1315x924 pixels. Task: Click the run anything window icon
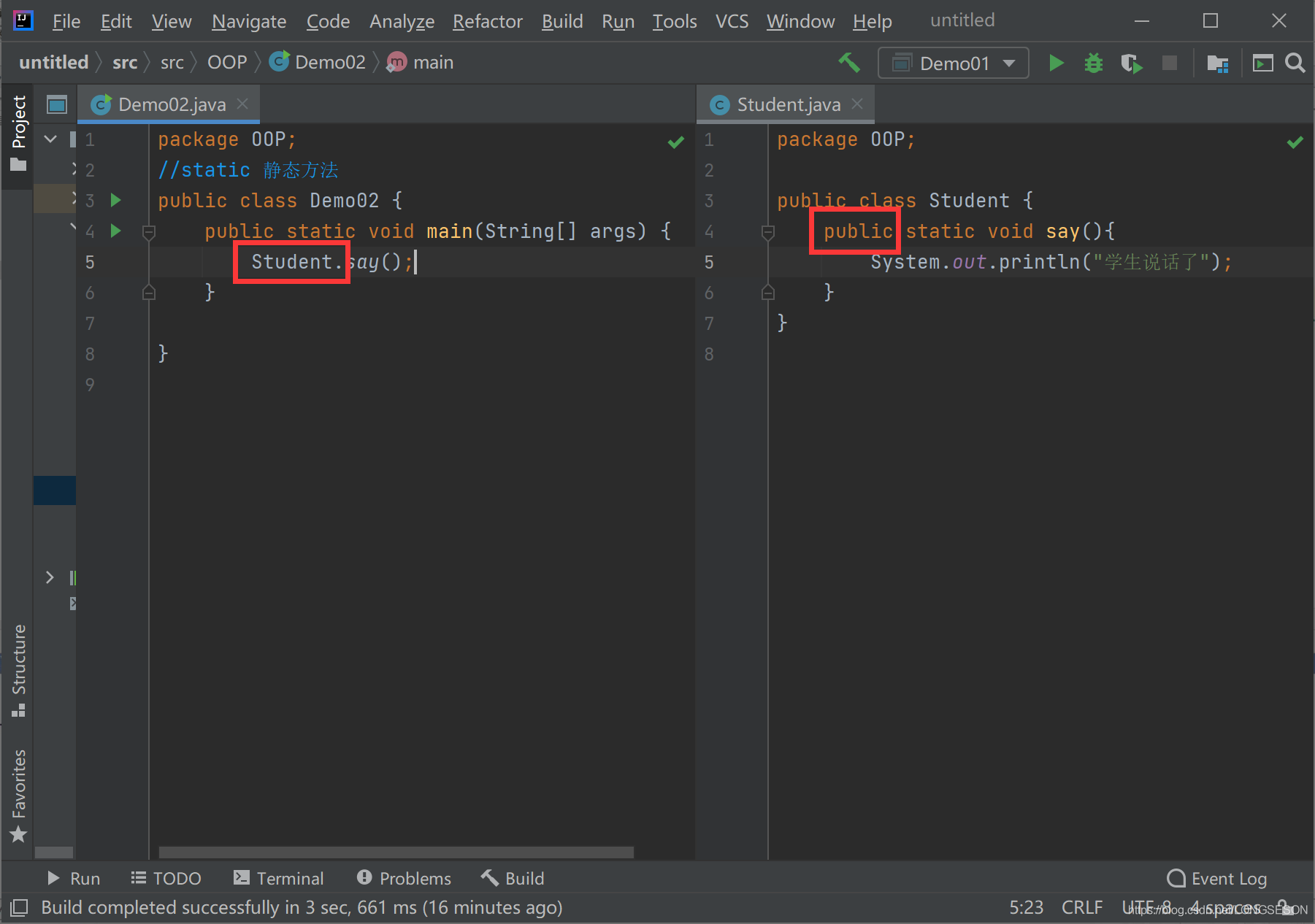(1262, 63)
